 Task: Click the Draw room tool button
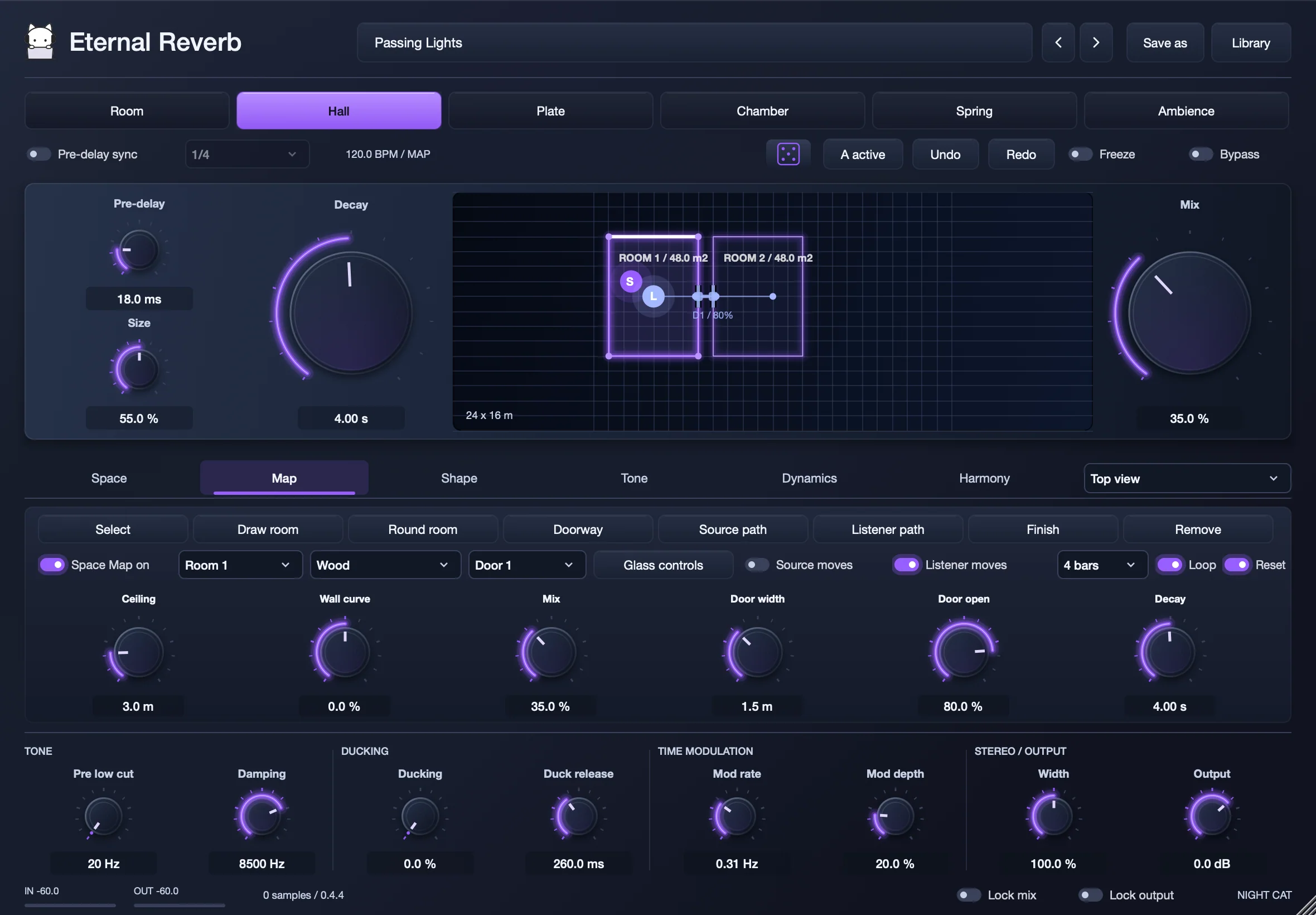point(268,529)
